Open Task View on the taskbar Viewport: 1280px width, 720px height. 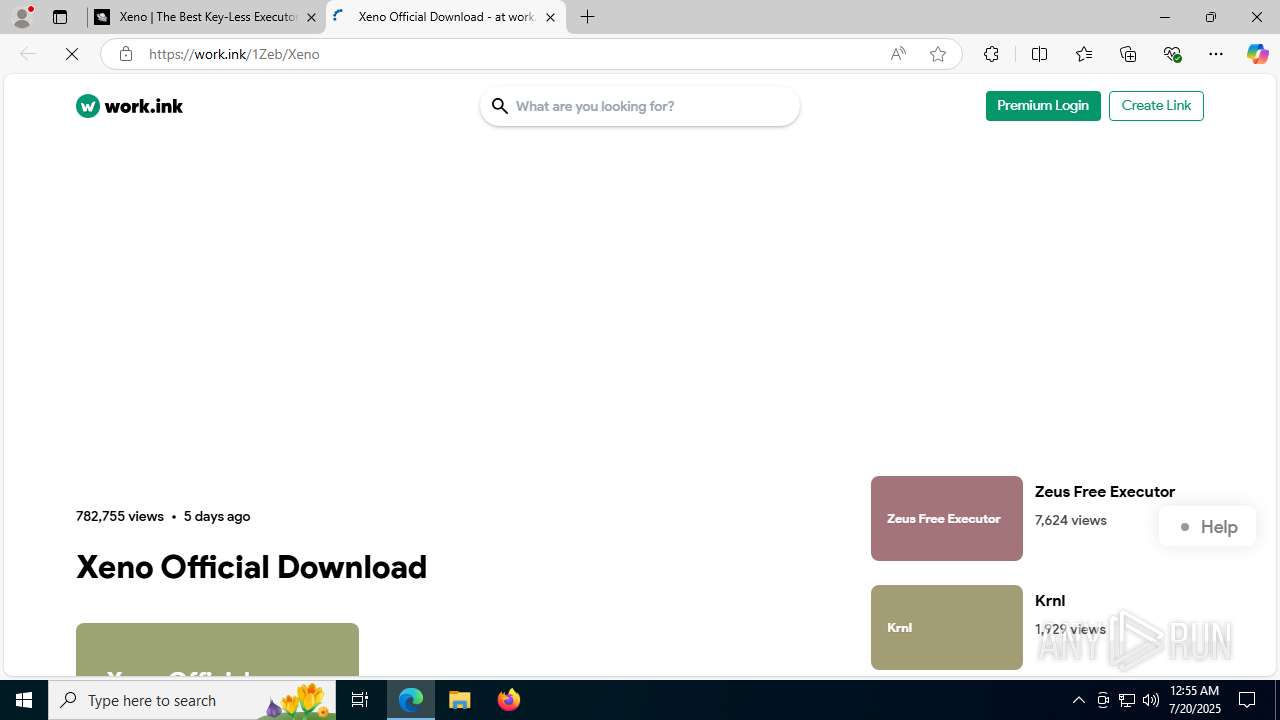(x=360, y=700)
